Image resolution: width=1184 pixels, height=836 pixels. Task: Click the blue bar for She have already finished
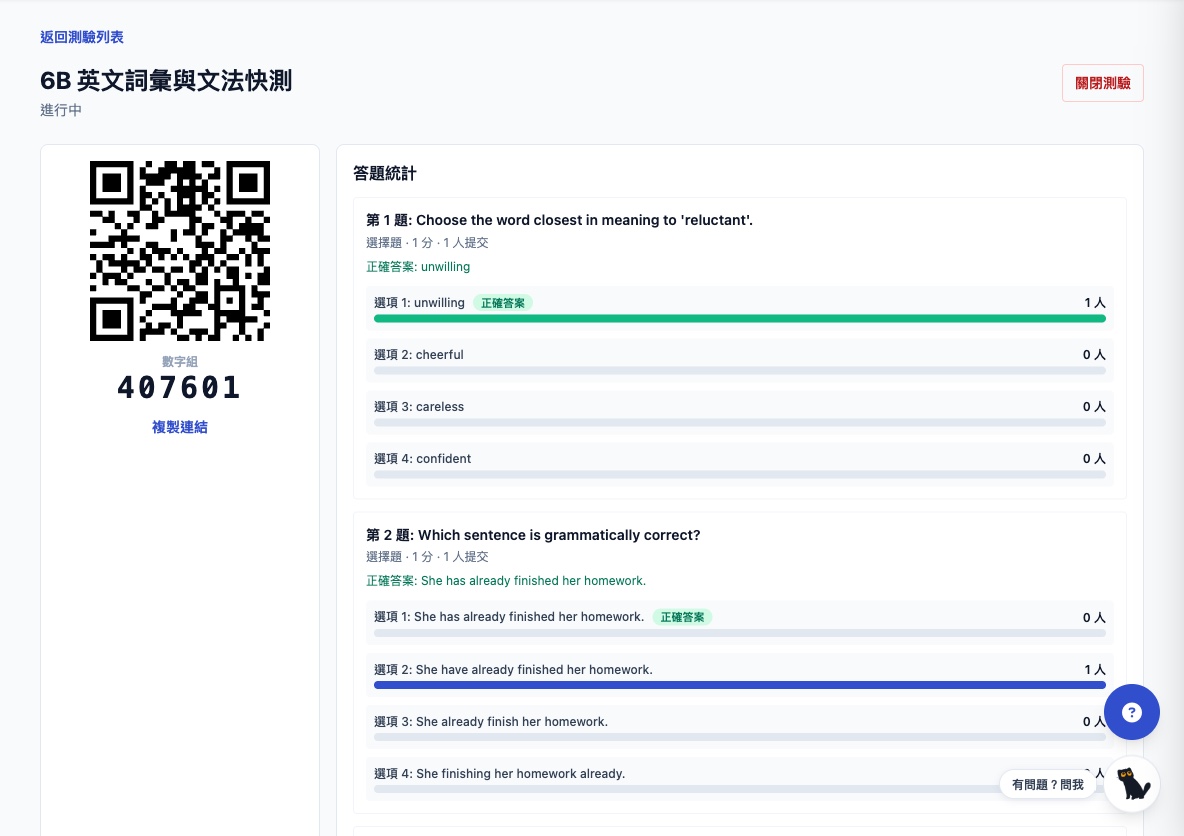tap(739, 685)
